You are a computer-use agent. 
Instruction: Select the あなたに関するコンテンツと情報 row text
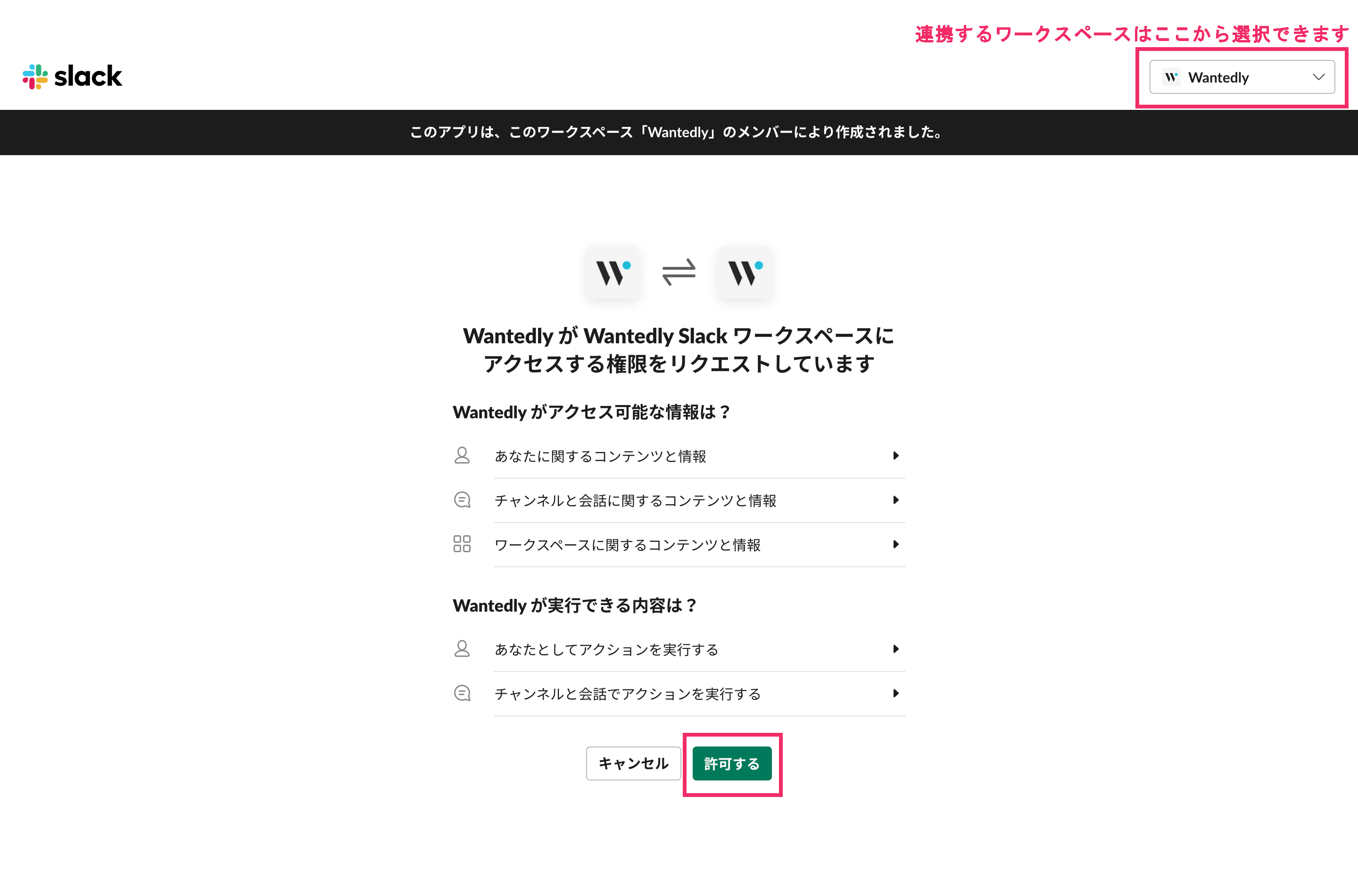click(x=600, y=456)
